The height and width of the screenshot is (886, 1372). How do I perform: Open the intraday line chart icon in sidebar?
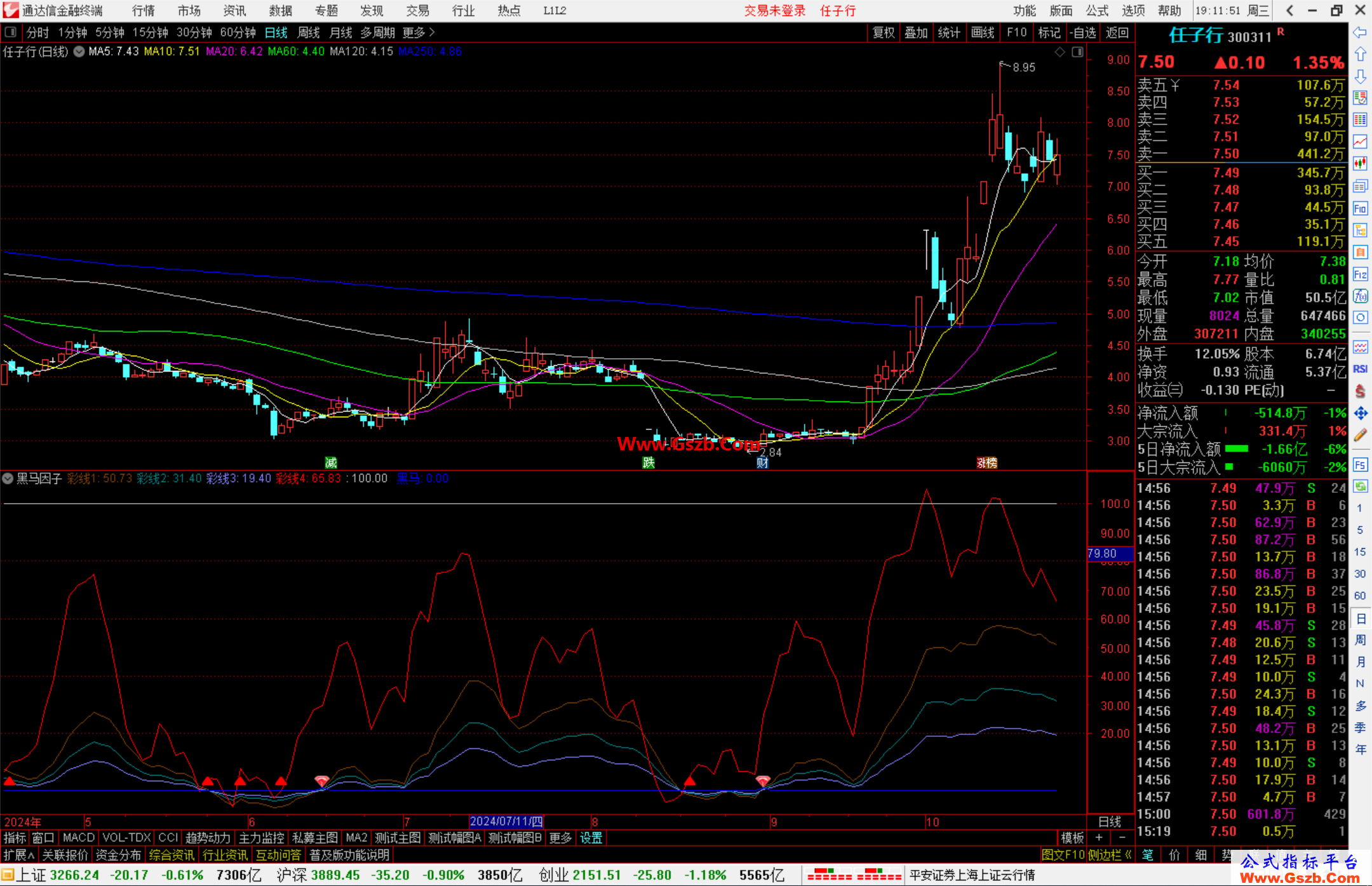(x=1360, y=142)
